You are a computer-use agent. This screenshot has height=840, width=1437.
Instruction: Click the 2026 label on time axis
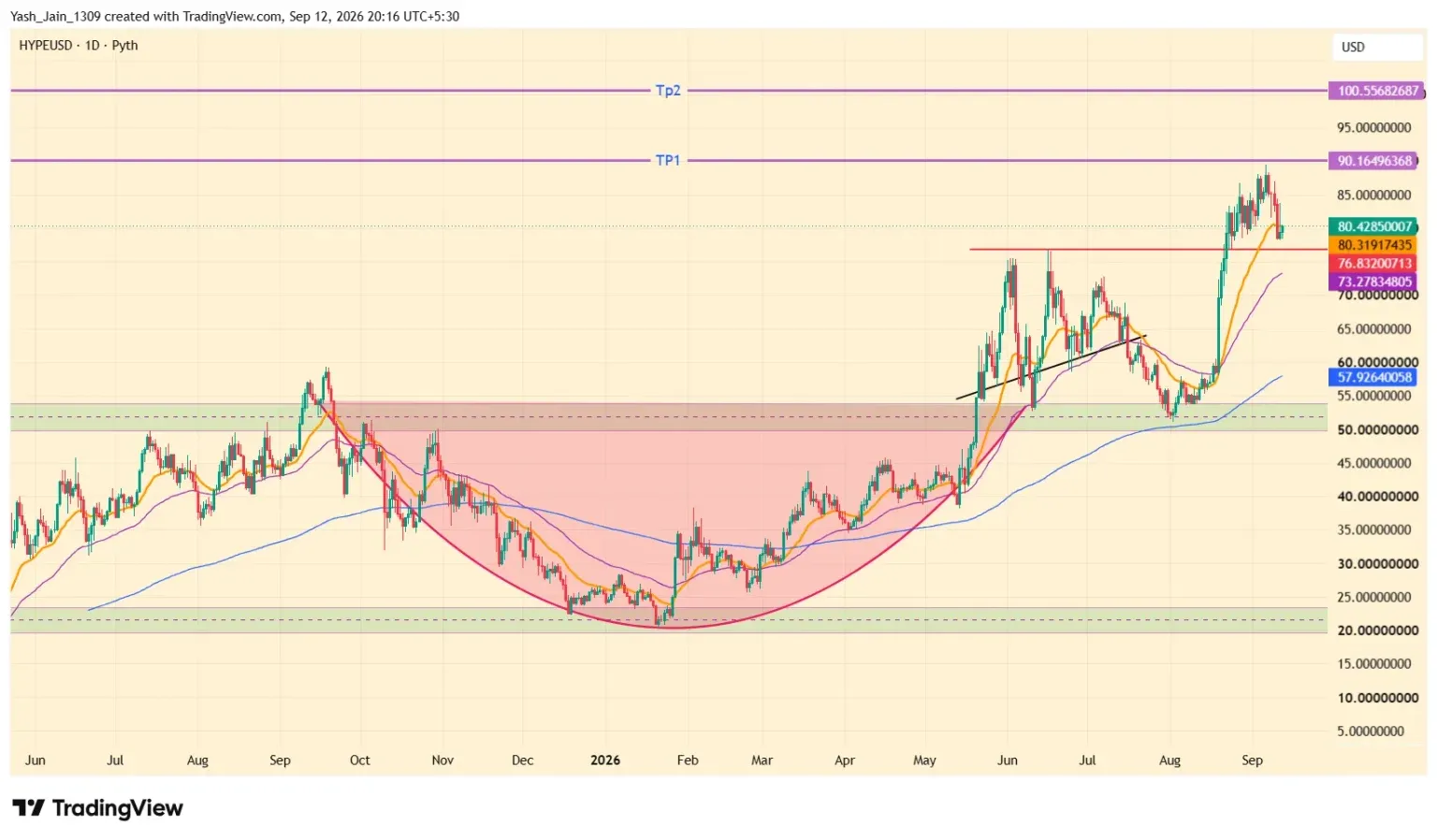click(x=605, y=760)
